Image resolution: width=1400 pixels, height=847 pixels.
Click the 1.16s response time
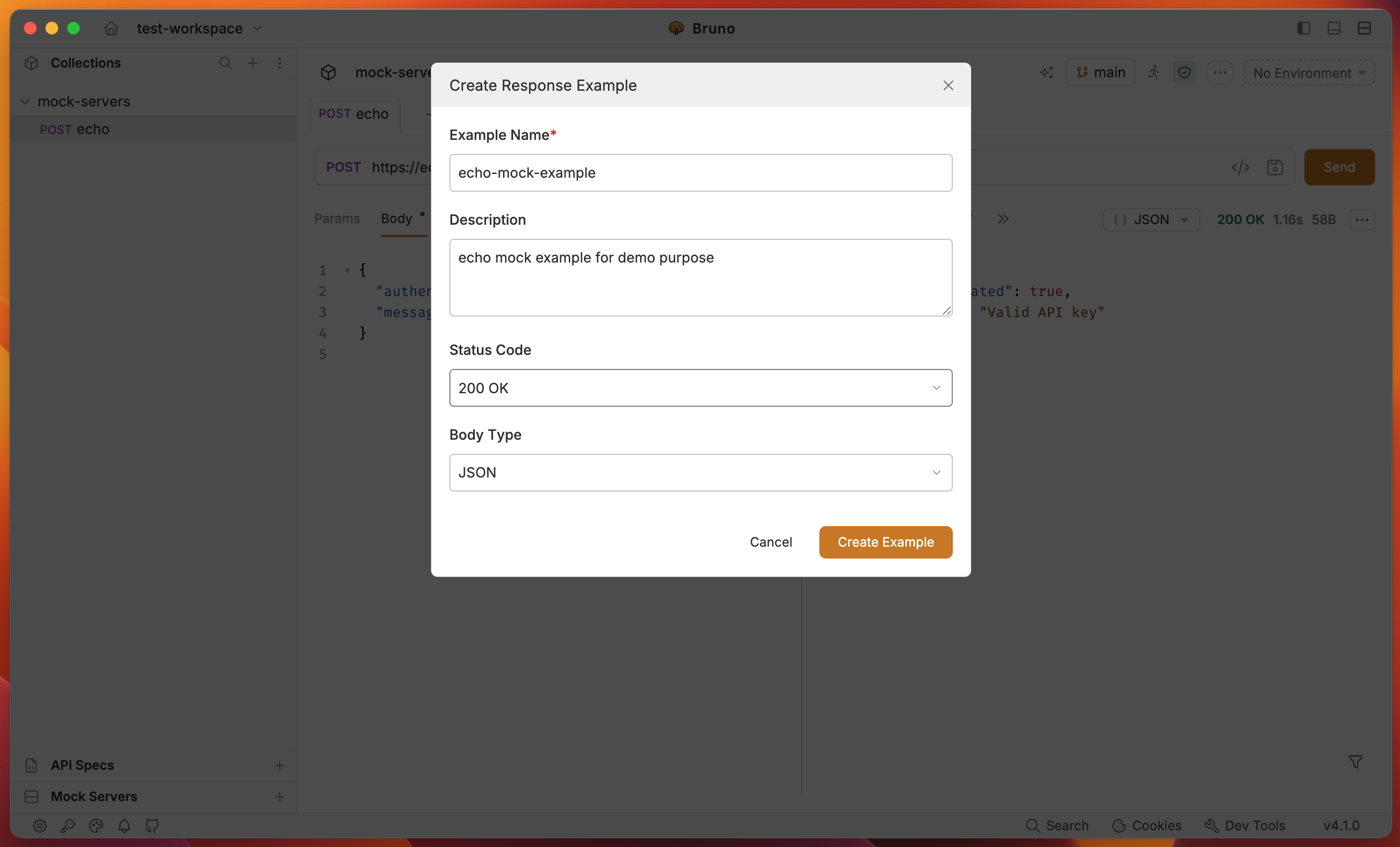[x=1288, y=220]
